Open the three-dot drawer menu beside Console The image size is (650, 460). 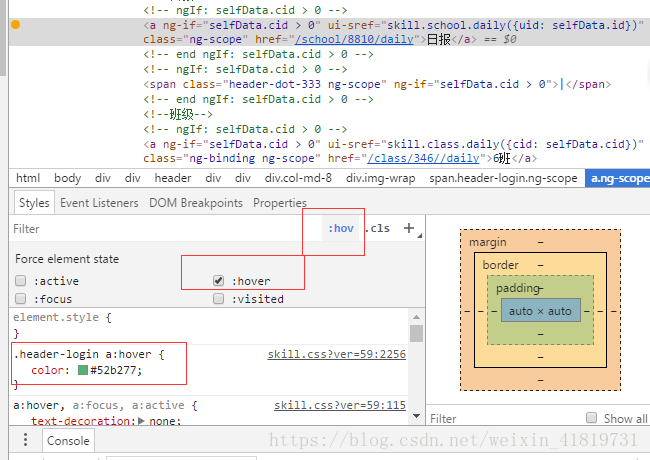pyautogui.click(x=25, y=440)
